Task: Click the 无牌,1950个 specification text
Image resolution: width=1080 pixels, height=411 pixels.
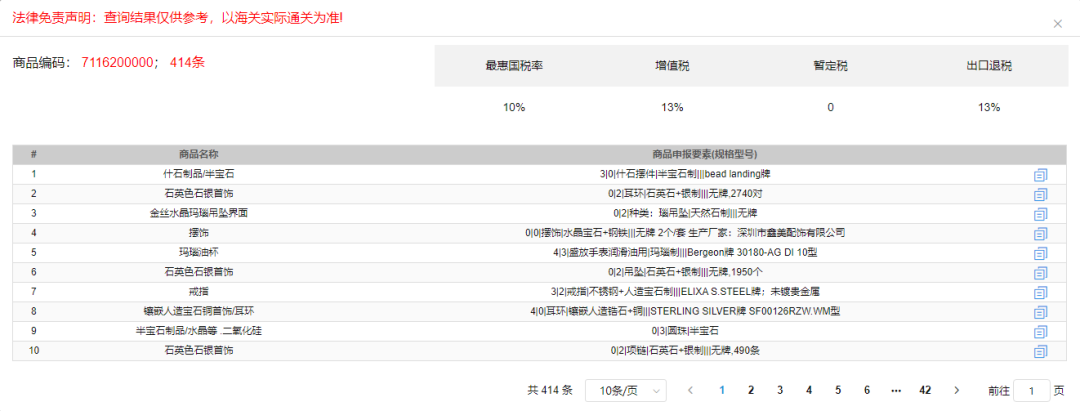Action: click(x=739, y=273)
